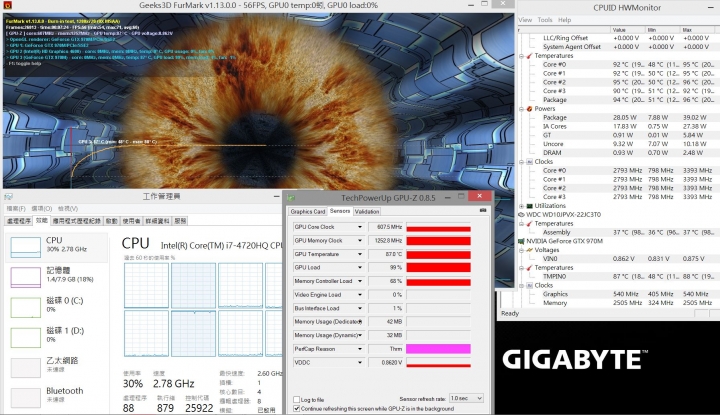The image size is (720, 415).
Task: Open Memory Controller Load dropdown
Action: pos(360,281)
